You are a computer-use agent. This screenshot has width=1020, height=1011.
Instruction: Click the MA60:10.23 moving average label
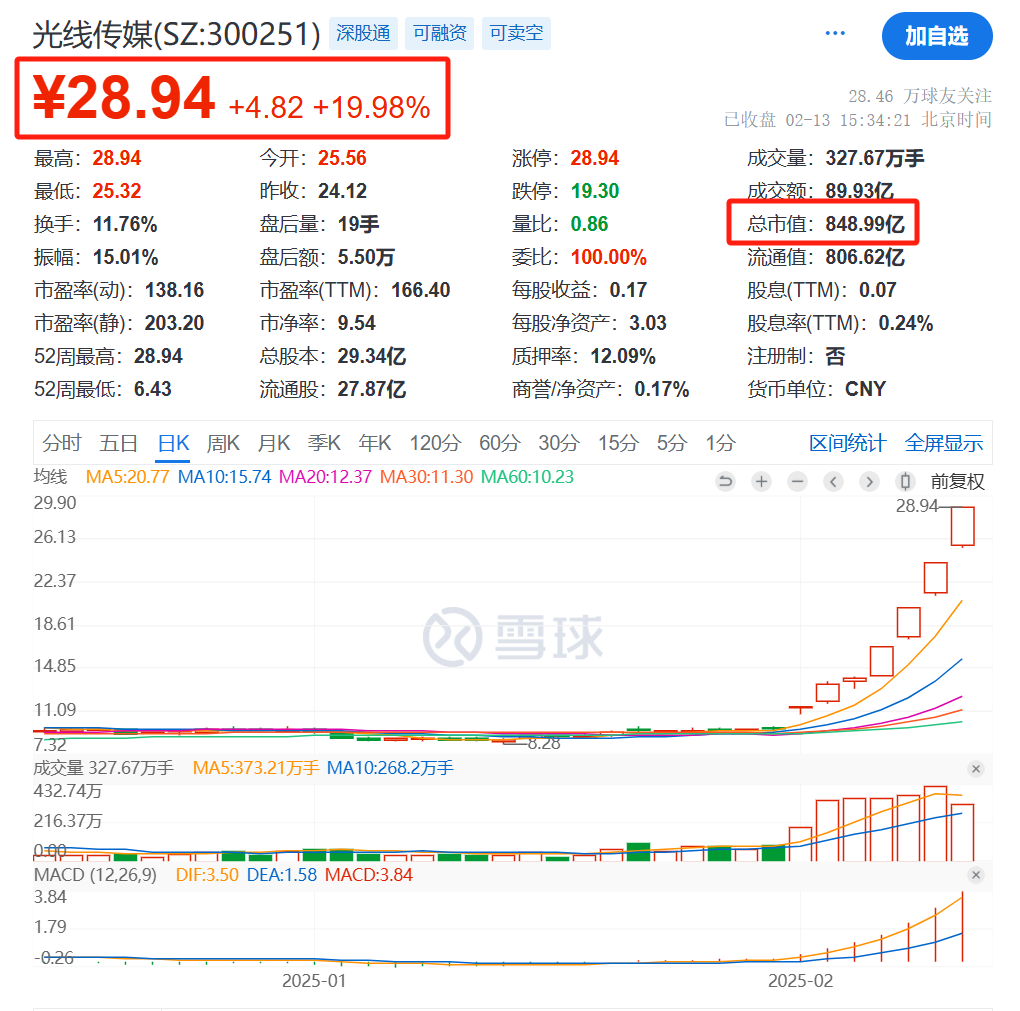tap(528, 477)
